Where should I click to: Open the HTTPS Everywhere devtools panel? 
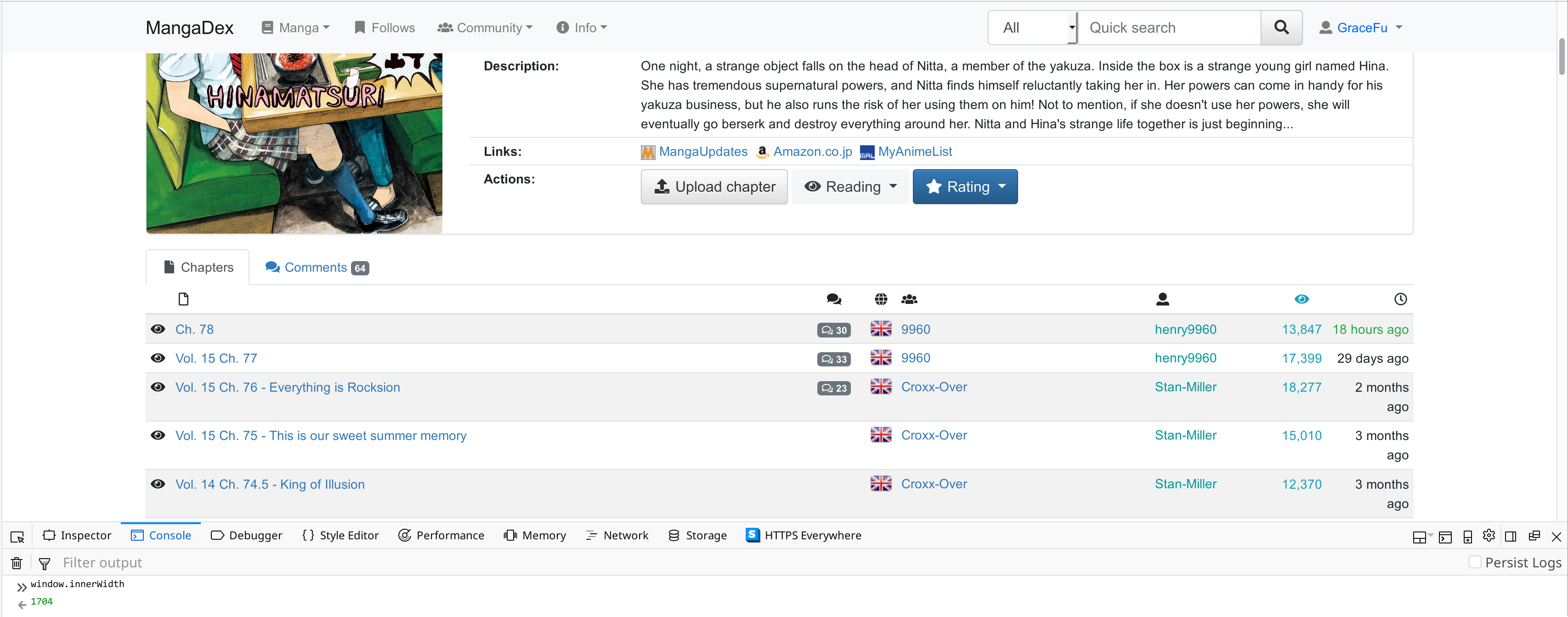[803, 535]
